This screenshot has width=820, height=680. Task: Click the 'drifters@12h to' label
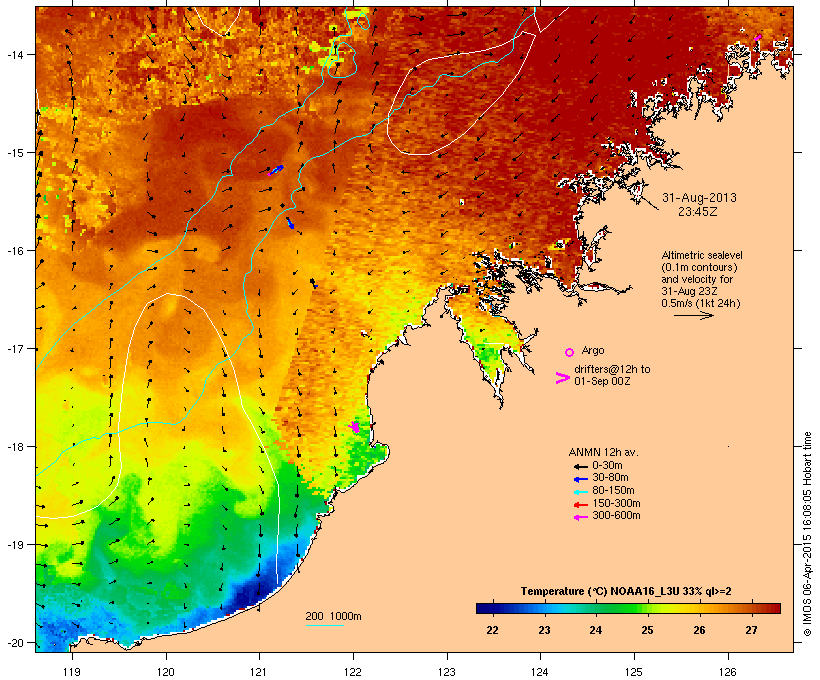click(x=612, y=369)
